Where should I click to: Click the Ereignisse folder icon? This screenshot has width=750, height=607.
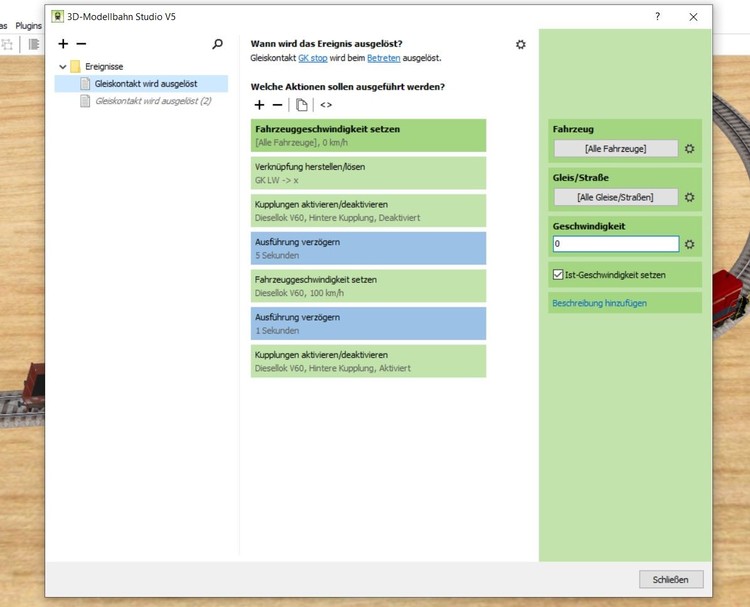point(75,66)
